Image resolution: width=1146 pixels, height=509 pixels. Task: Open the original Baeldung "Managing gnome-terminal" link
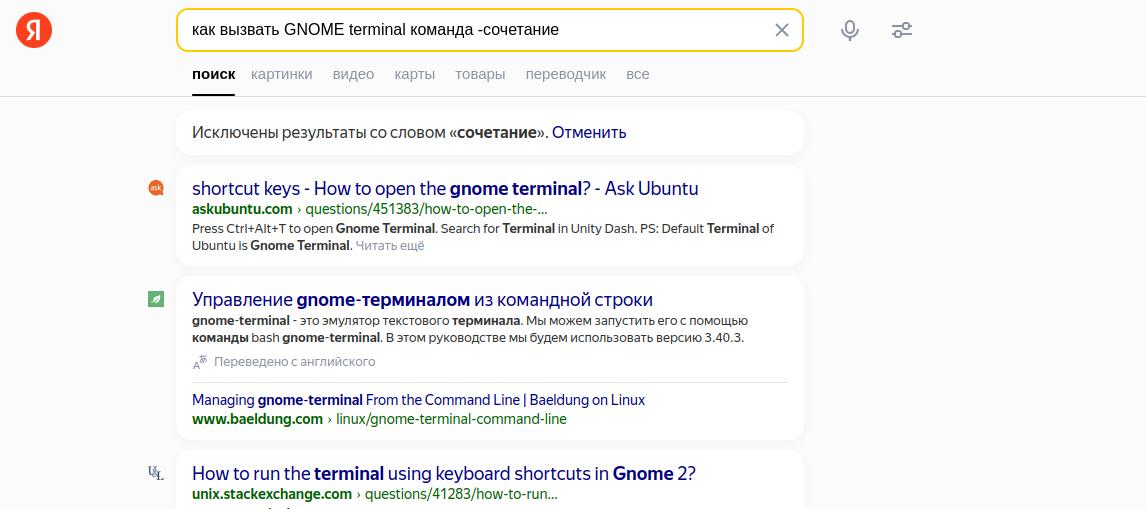click(x=418, y=400)
